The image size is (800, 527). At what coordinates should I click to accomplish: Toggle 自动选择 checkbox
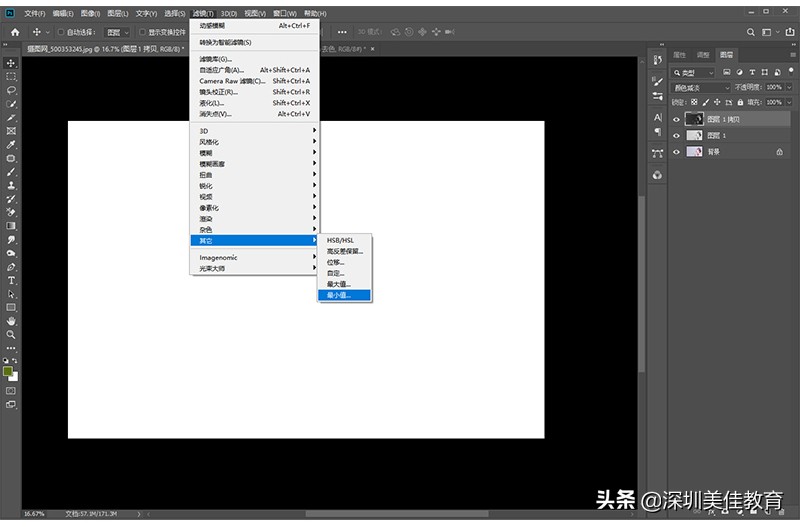tap(61, 32)
